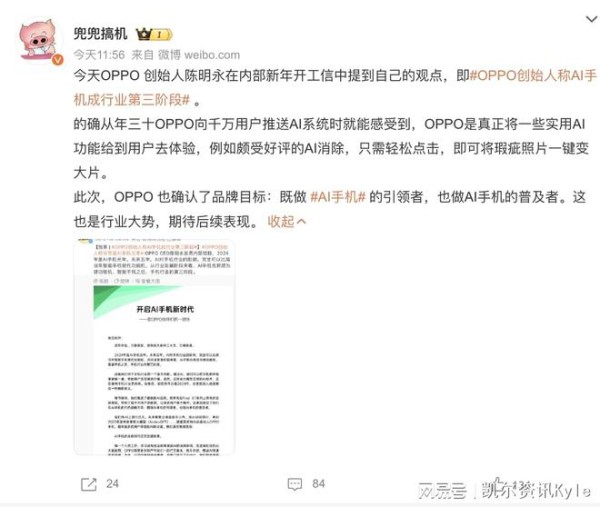Open post options chevron at top right
Screen dimensions: 600x507
click(x=591, y=18)
